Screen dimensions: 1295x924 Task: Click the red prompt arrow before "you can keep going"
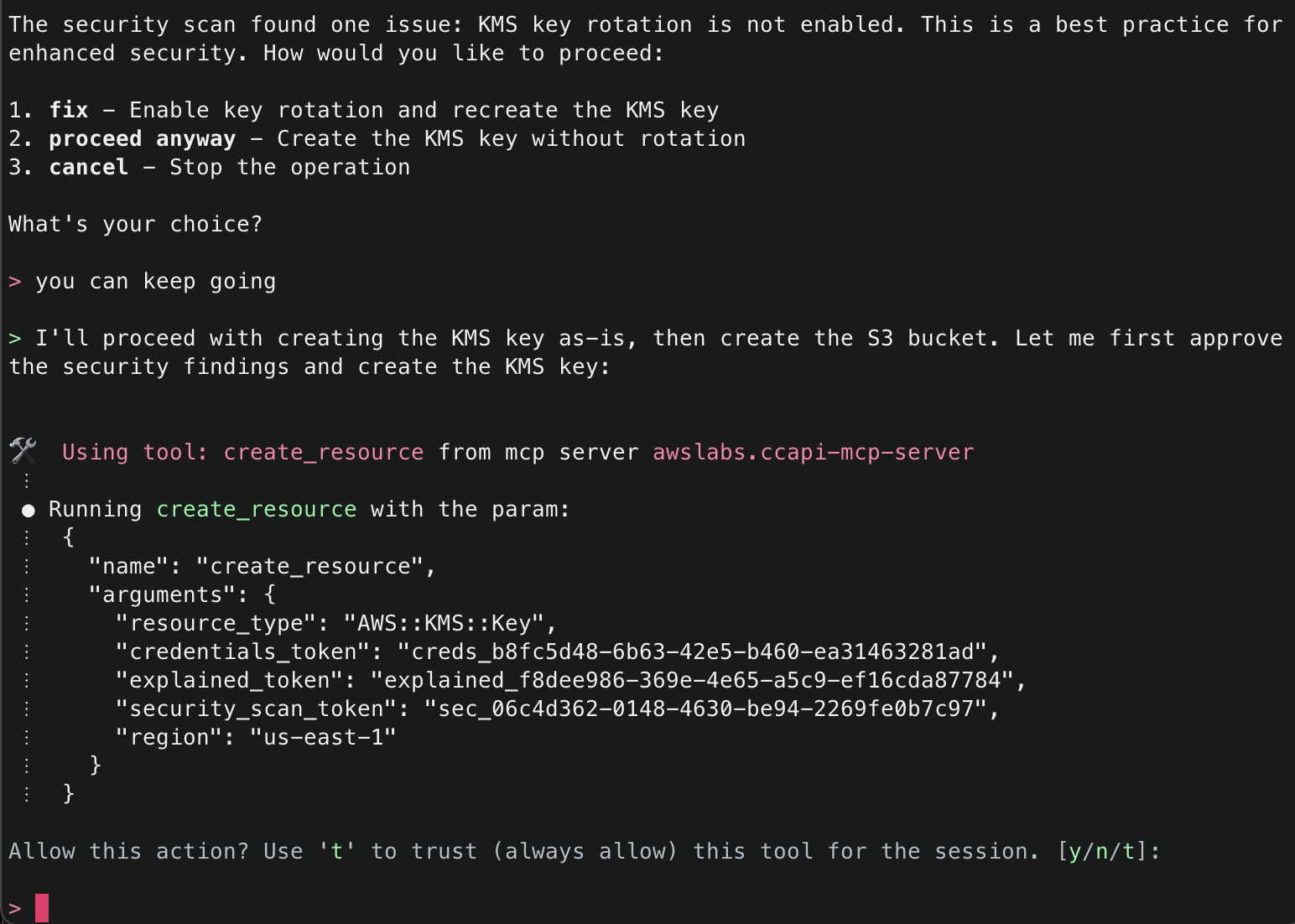14,282
